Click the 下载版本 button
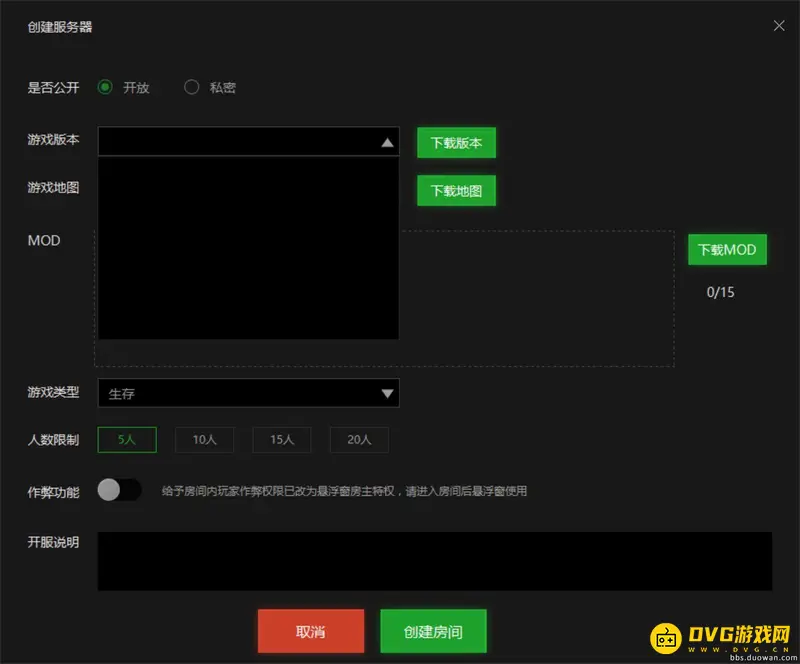The width and height of the screenshot is (800, 664). (456, 143)
